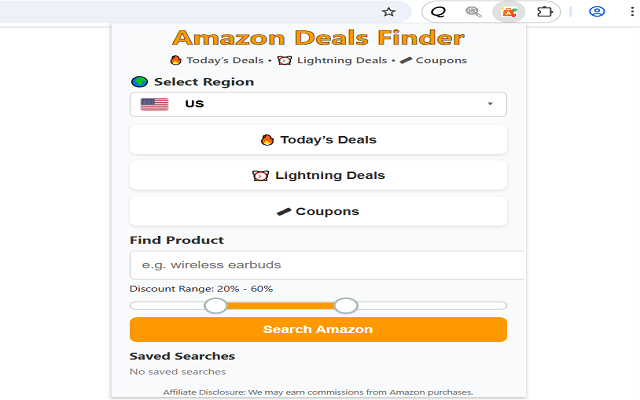
Task: Click the maximum discount slider handle
Action: [345, 305]
